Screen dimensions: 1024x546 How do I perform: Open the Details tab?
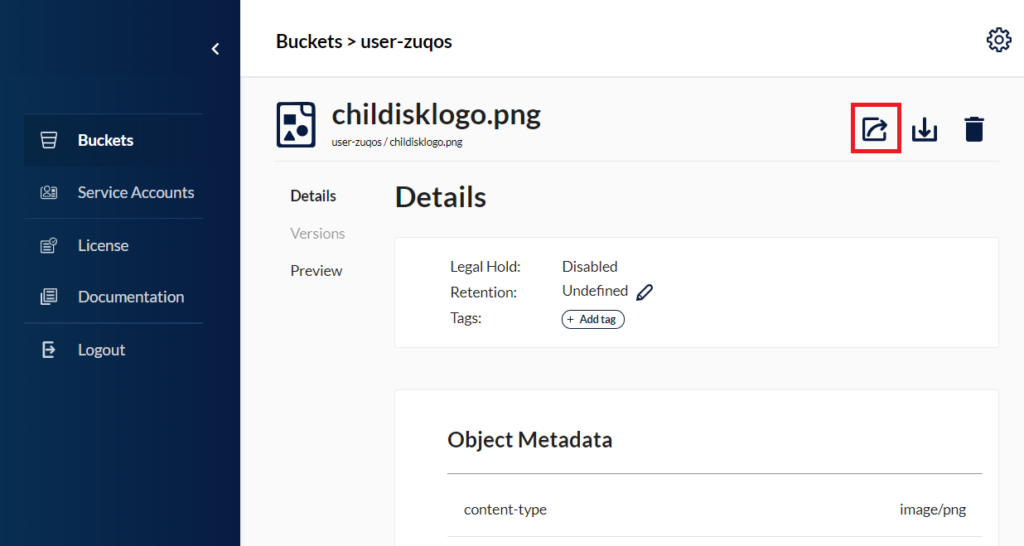point(313,196)
